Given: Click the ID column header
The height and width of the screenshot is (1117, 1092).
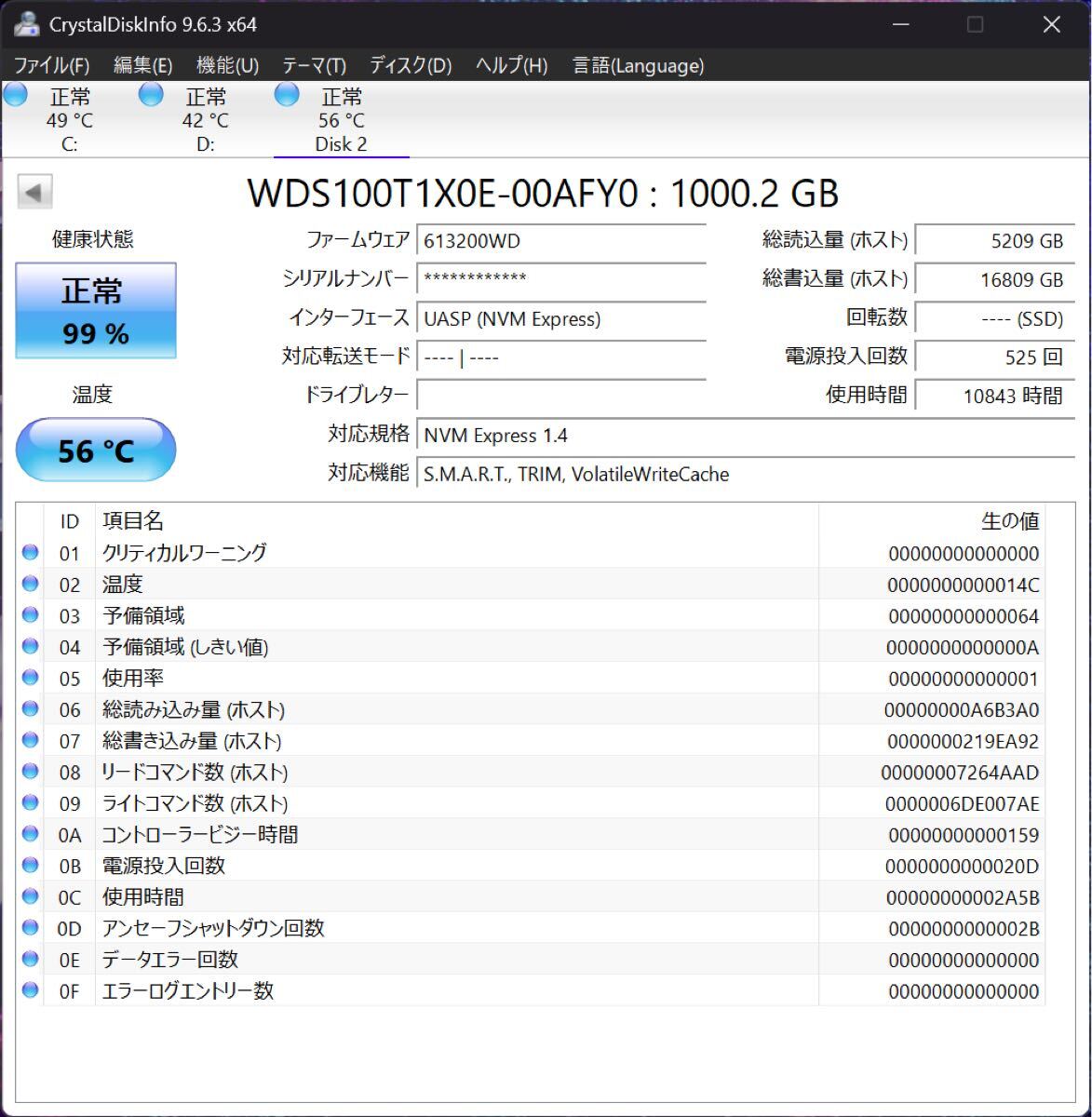Looking at the screenshot, I should point(70,521).
